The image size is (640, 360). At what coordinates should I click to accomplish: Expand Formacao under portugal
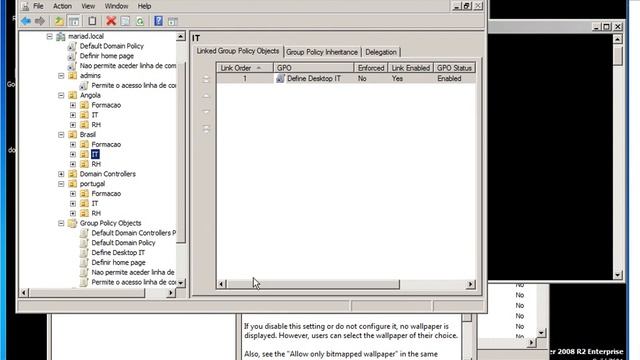coord(73,193)
